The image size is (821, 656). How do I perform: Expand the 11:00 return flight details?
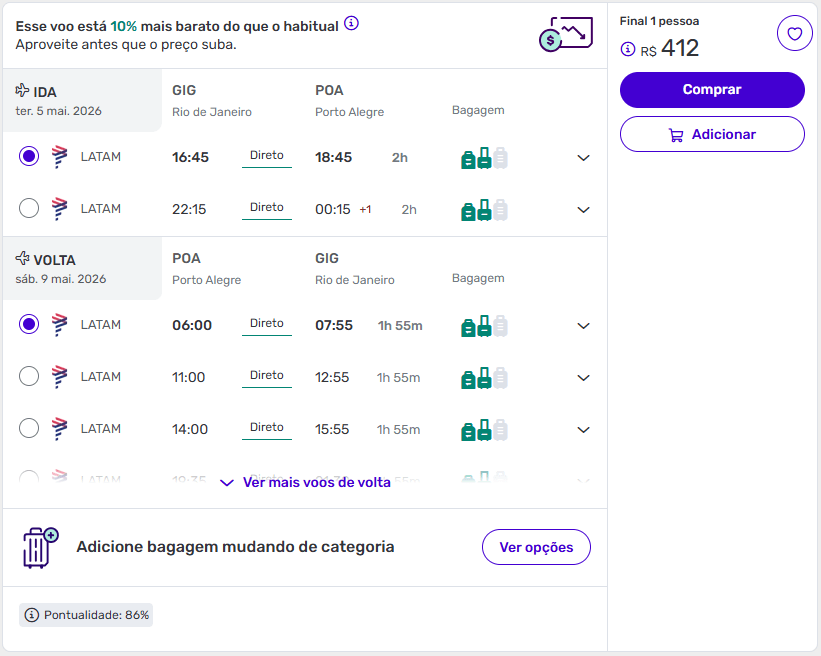click(x=584, y=378)
